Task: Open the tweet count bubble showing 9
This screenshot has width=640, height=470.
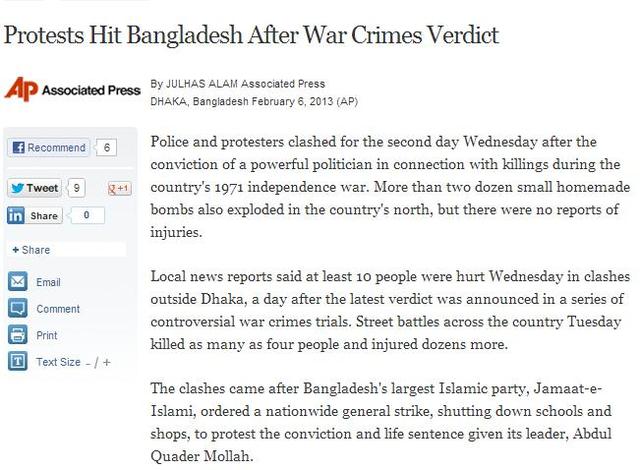Action: coord(76,188)
